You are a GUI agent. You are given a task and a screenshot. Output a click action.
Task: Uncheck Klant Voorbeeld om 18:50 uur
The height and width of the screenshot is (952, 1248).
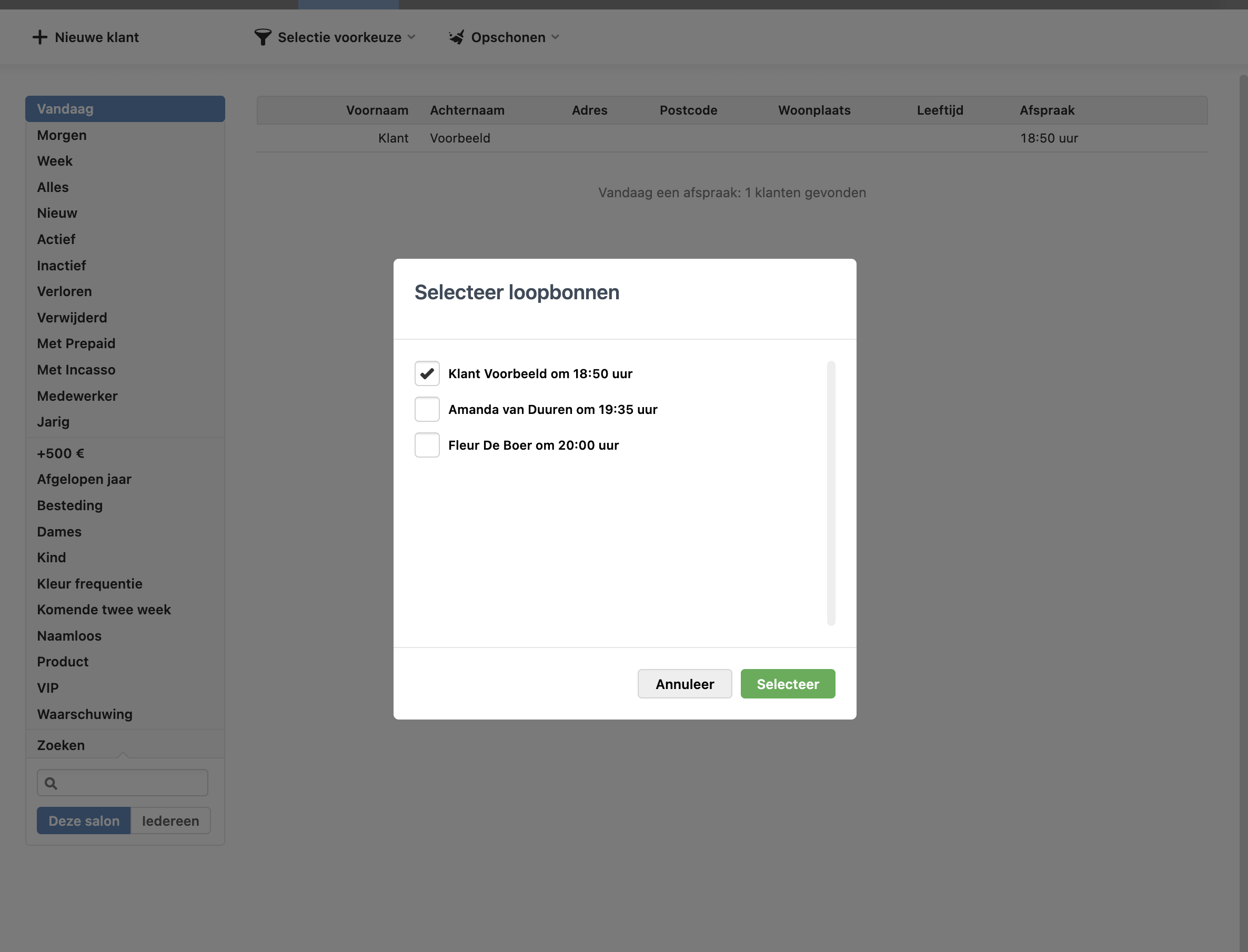tap(427, 373)
